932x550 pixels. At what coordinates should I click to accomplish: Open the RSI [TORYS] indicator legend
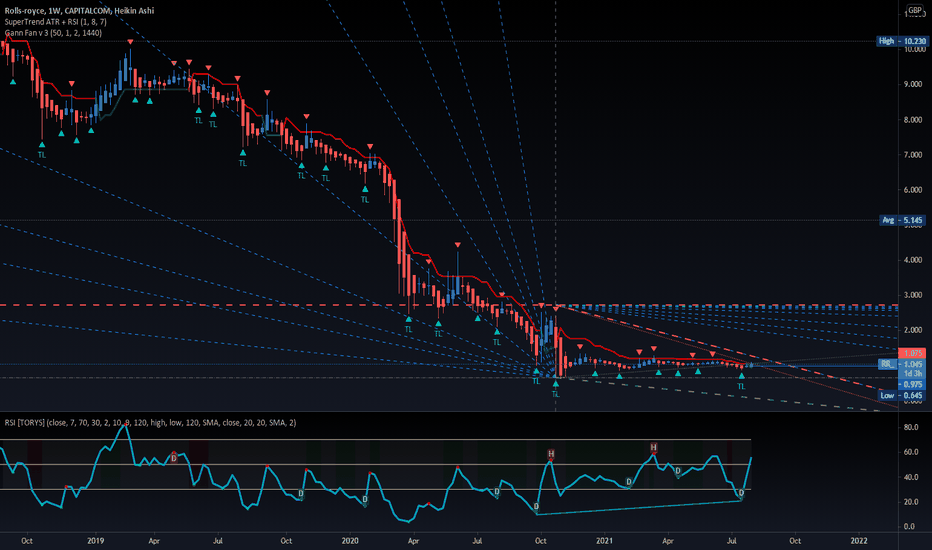tap(150, 423)
